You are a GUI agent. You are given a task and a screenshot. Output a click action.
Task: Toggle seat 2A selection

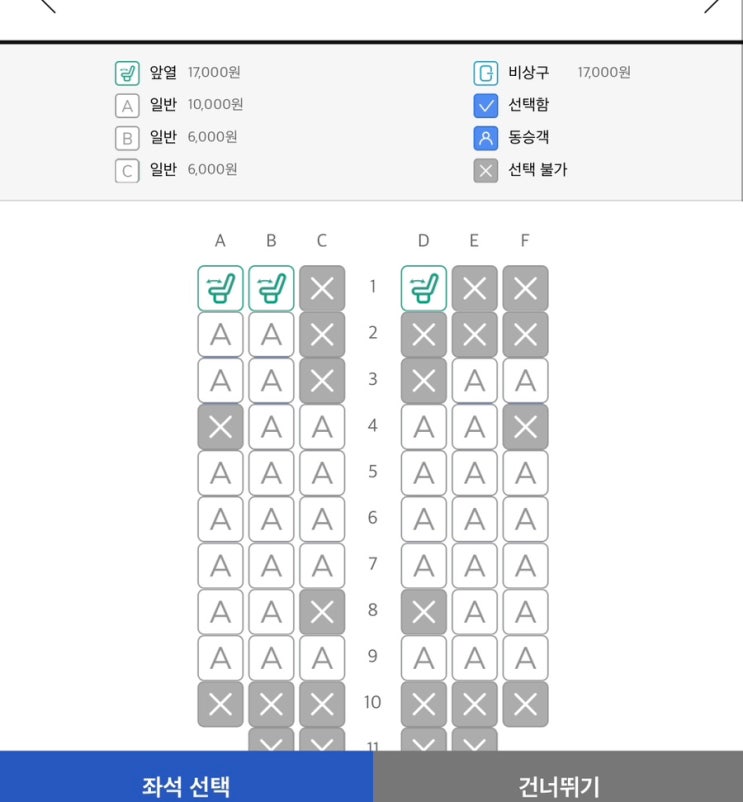220,334
